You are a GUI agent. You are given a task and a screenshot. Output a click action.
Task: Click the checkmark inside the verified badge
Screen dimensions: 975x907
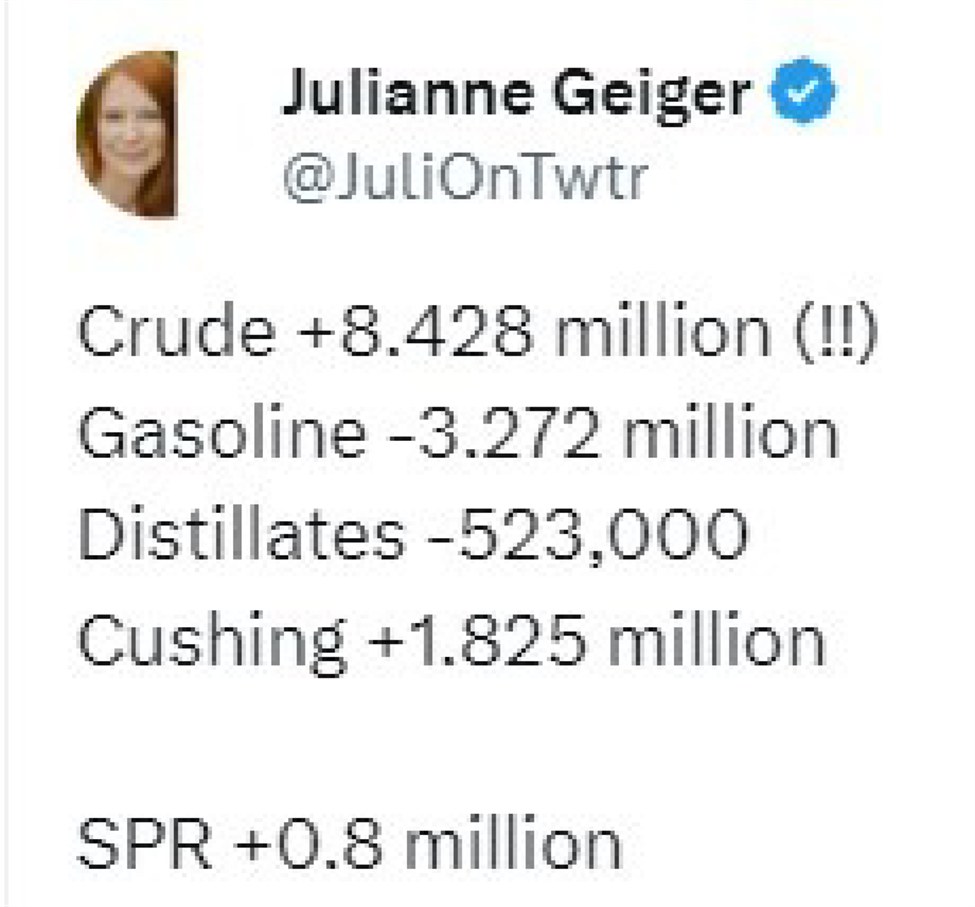click(803, 91)
